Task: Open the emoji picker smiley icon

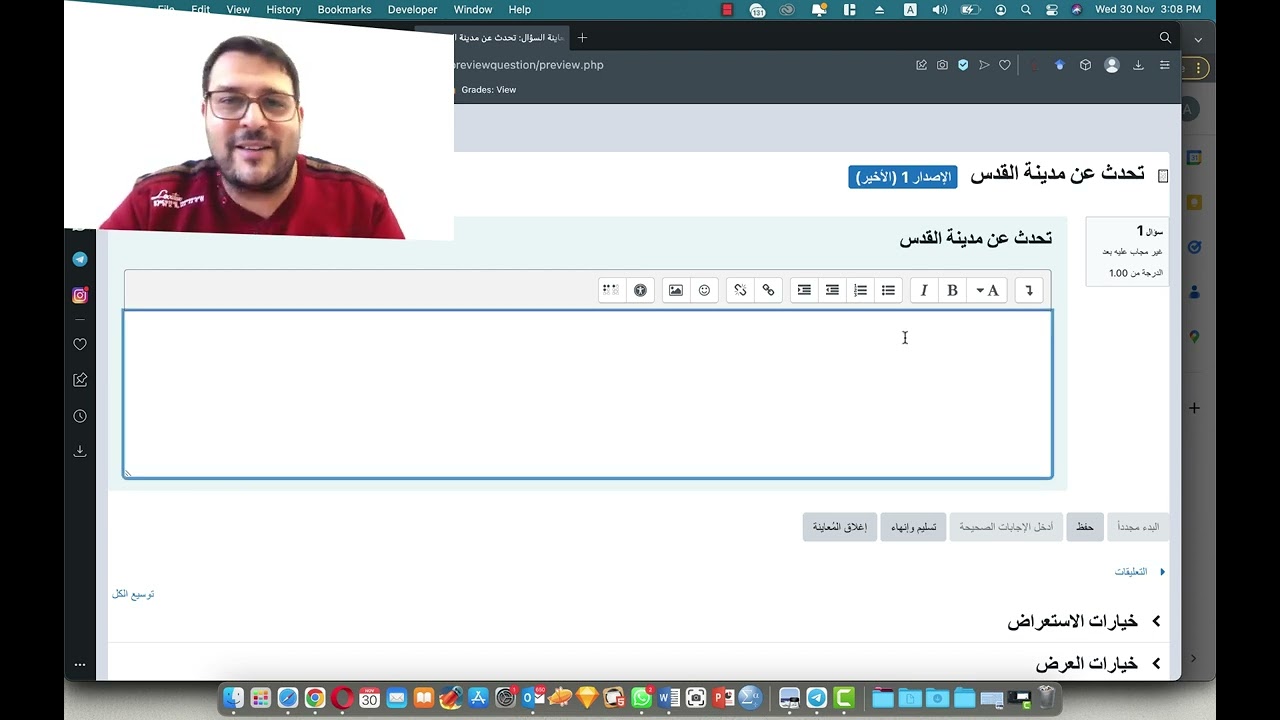Action: pos(704,290)
